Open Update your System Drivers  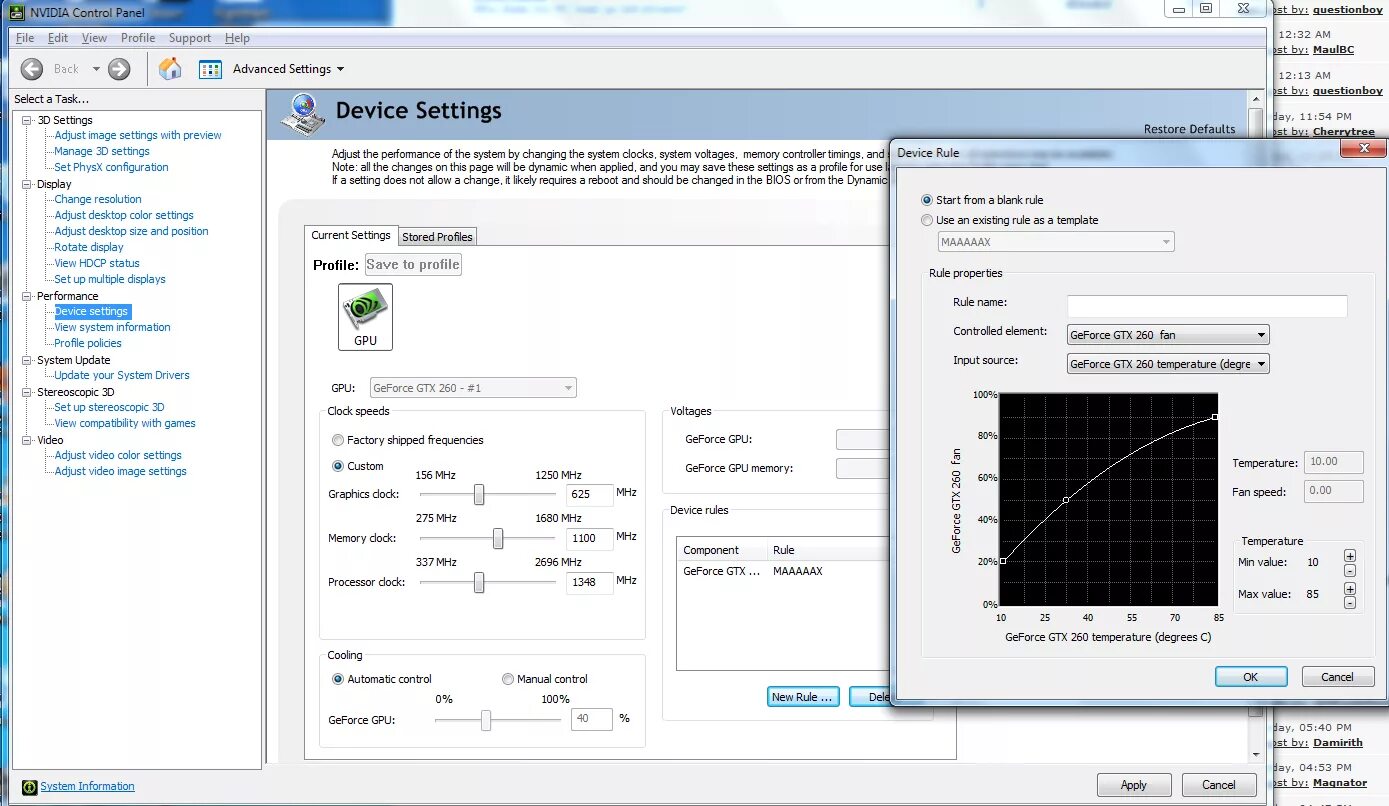tap(122, 375)
